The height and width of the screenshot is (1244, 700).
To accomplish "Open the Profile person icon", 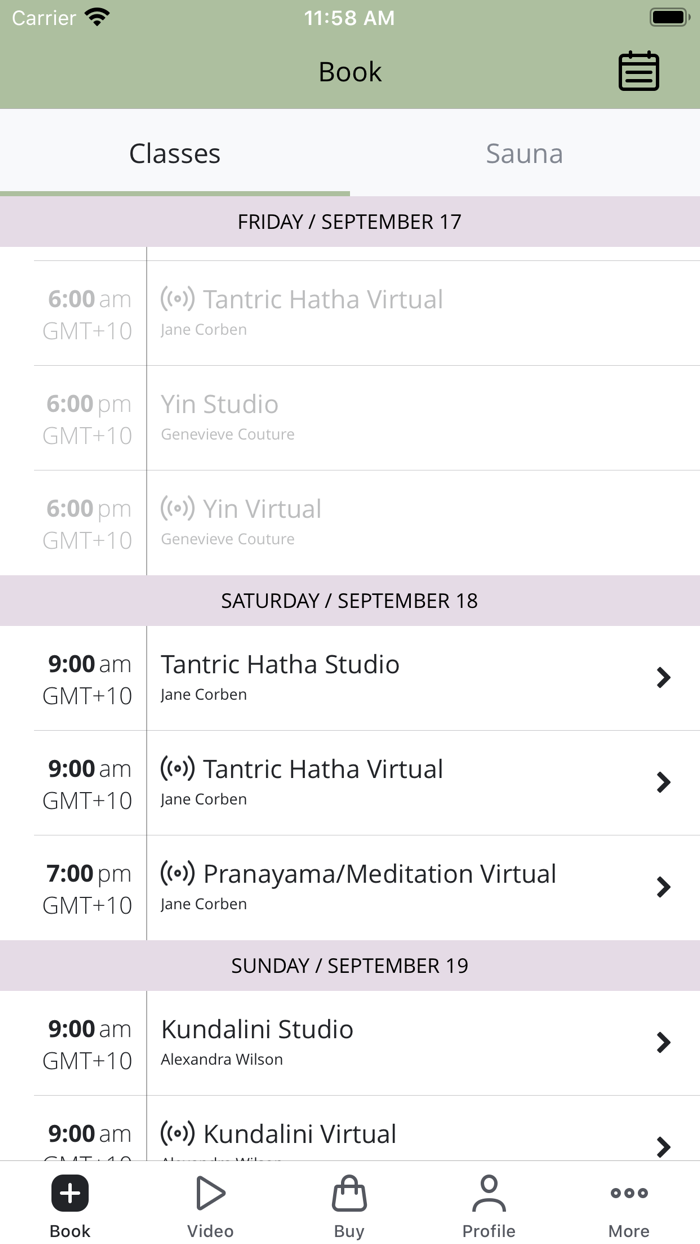I will click(489, 1192).
